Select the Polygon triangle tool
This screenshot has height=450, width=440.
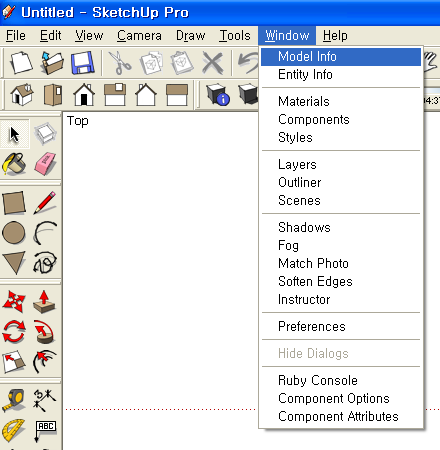(x=14, y=262)
